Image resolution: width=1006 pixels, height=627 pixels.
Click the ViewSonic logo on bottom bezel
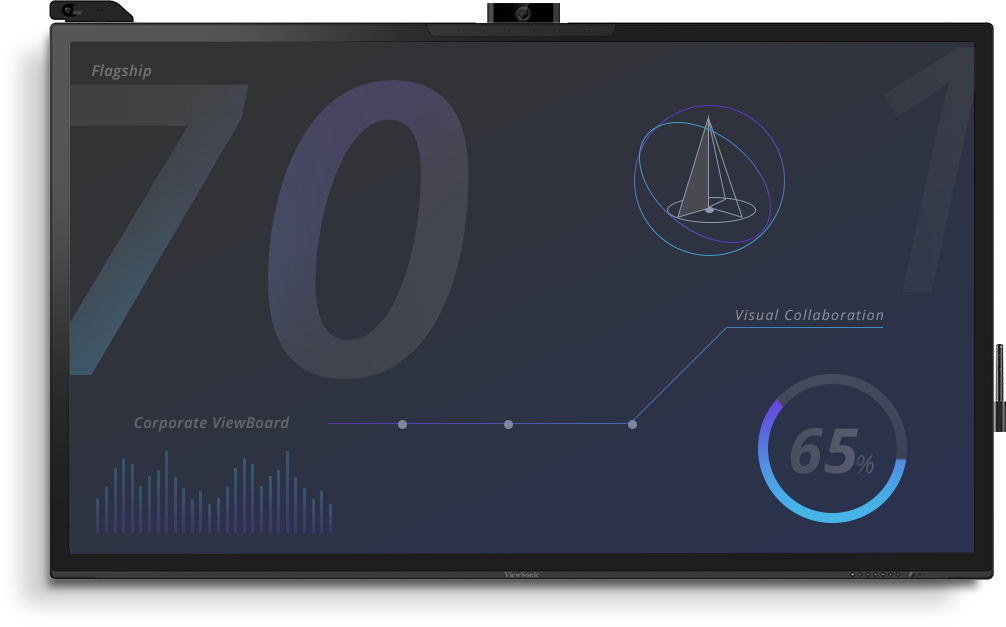(521, 575)
